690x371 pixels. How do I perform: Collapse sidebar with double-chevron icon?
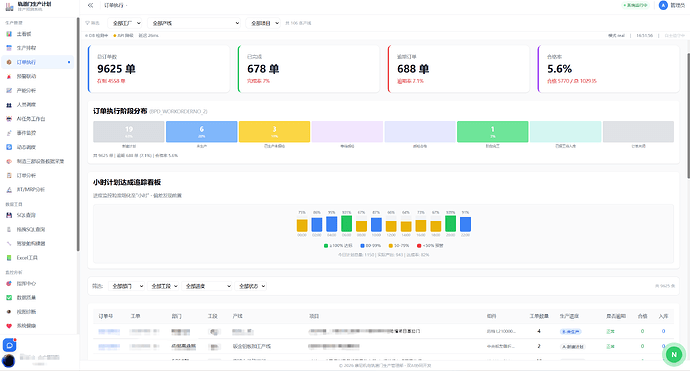(90, 5)
